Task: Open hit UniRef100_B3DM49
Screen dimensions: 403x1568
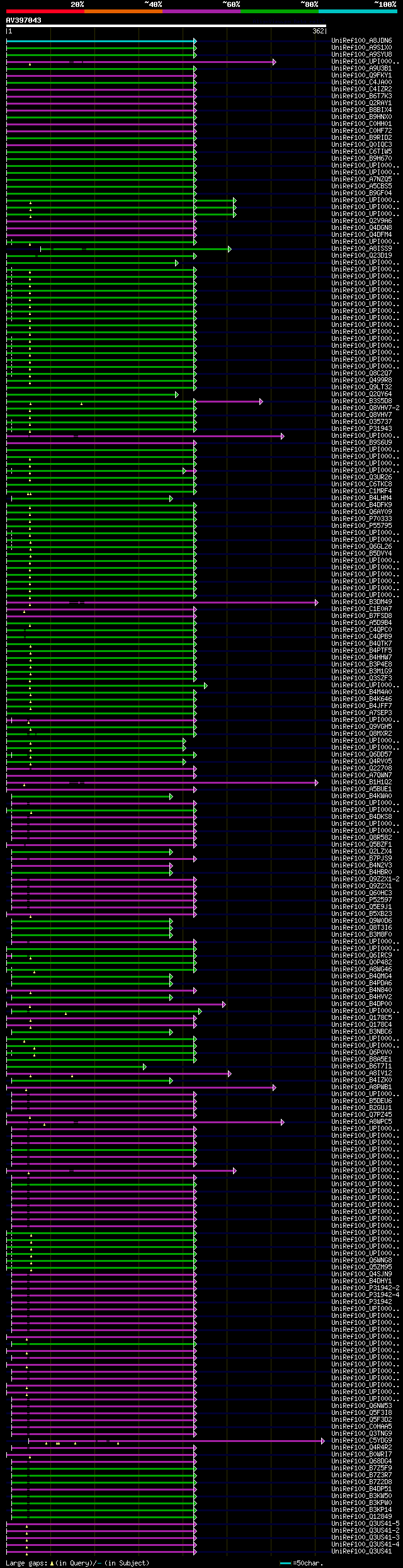Action: click(x=361, y=602)
